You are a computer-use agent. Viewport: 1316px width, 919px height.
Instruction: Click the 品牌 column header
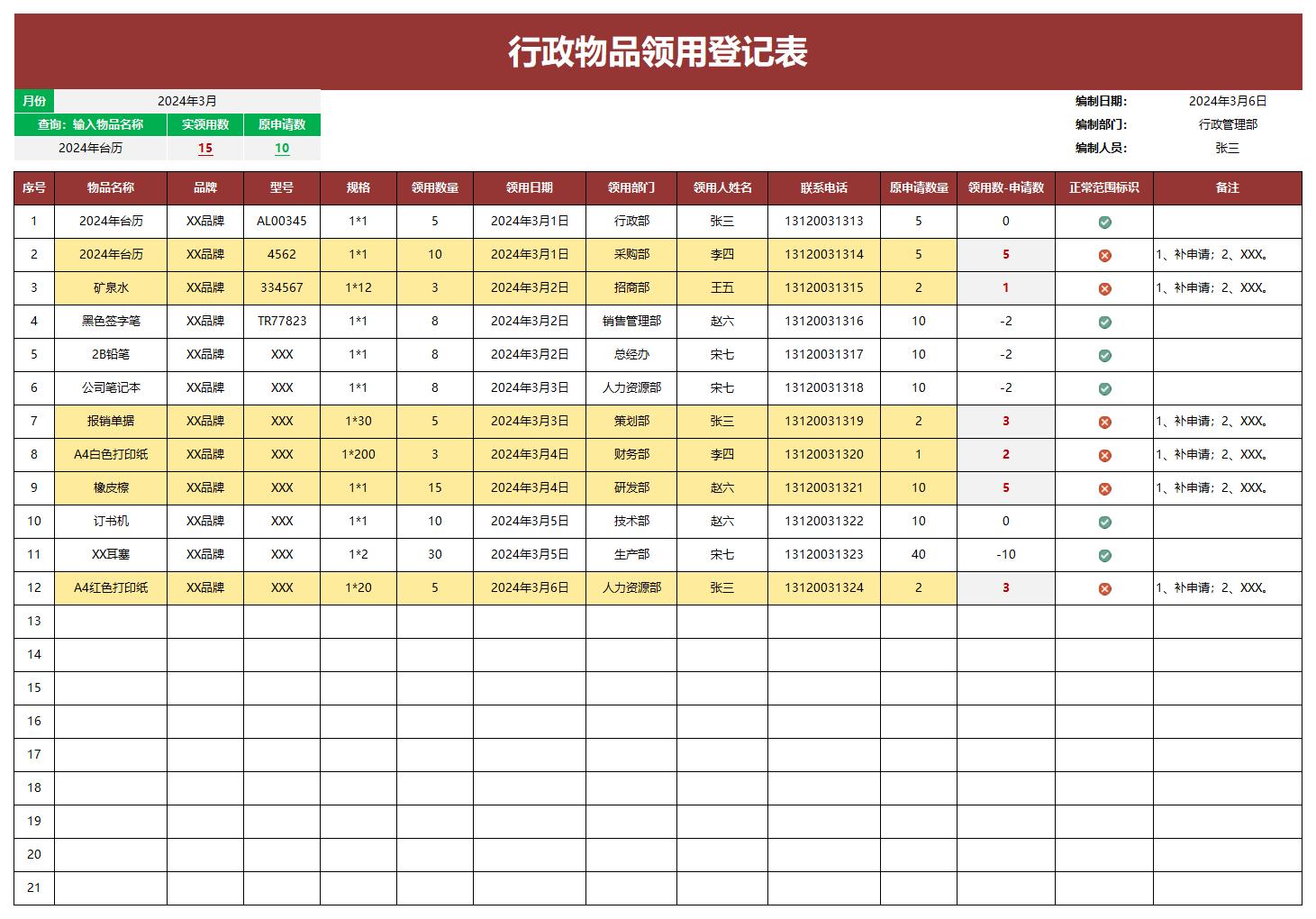205,187
